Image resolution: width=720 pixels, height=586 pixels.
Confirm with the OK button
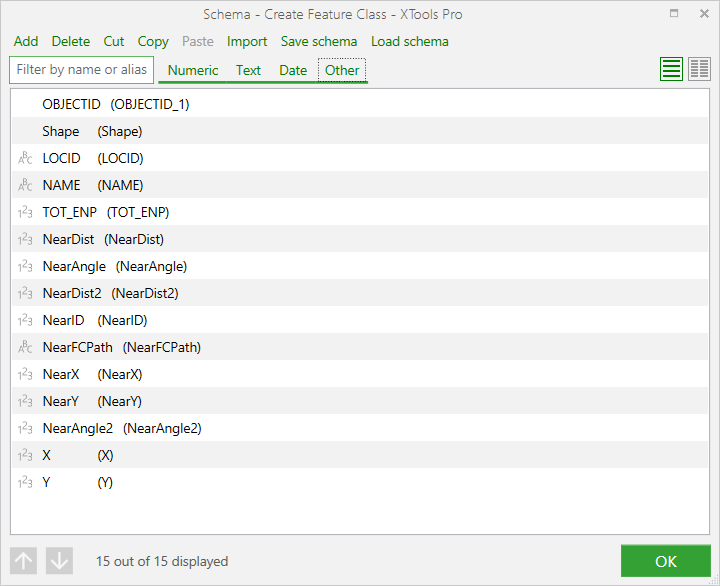tap(666, 561)
